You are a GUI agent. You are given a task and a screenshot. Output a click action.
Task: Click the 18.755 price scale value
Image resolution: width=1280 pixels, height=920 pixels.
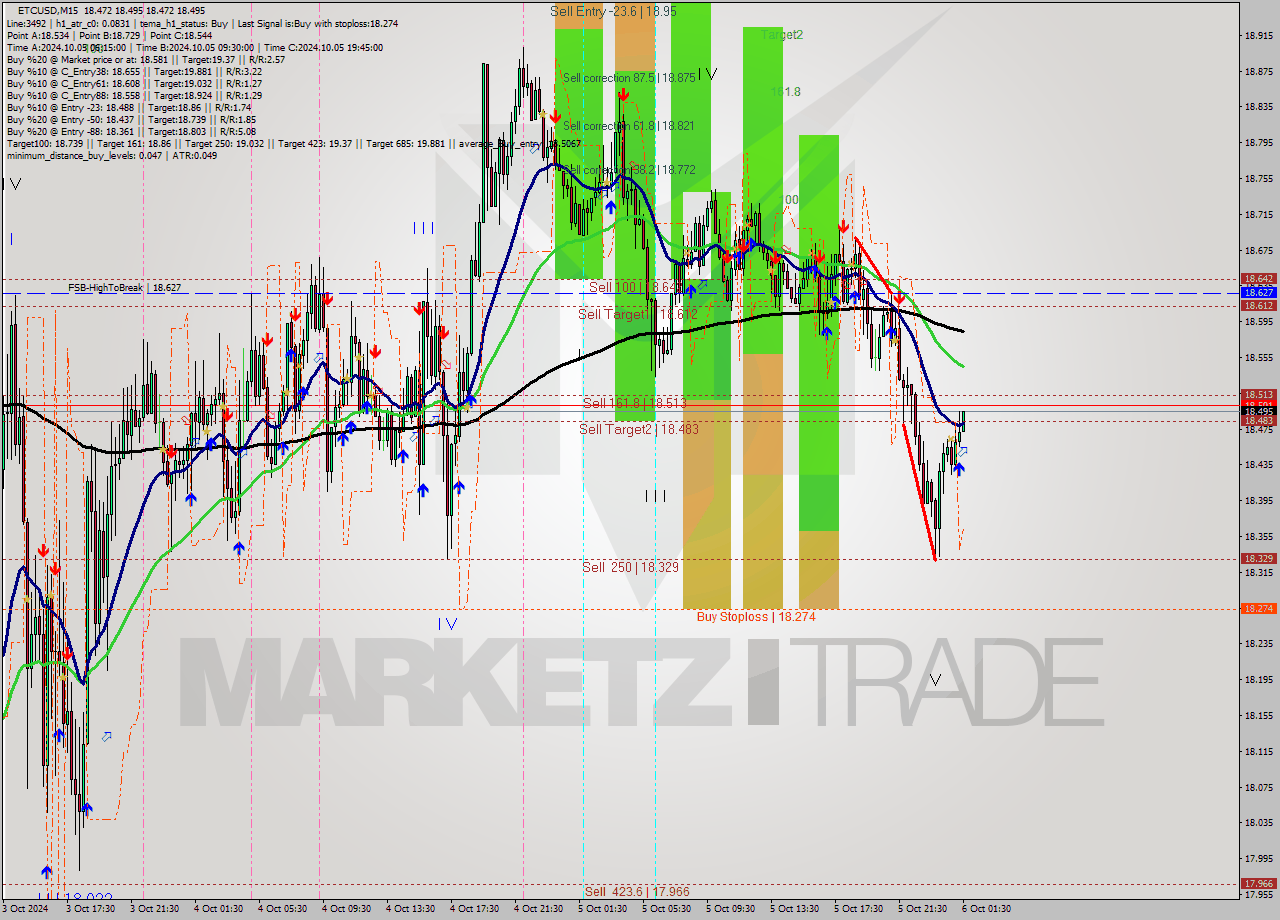point(1258,179)
